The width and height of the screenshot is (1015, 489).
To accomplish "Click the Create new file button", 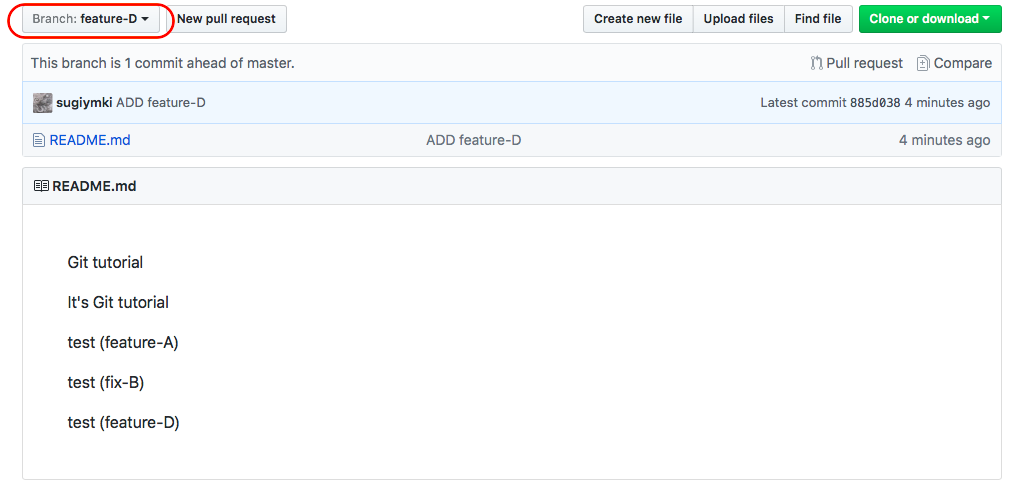I will coord(638,19).
